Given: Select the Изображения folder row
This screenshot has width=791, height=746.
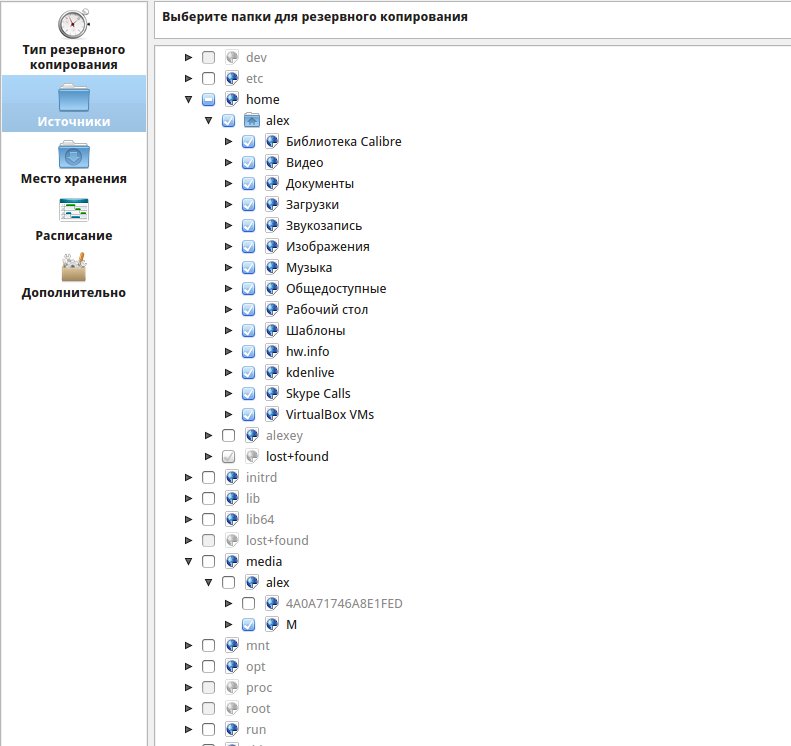Looking at the screenshot, I should 328,247.
